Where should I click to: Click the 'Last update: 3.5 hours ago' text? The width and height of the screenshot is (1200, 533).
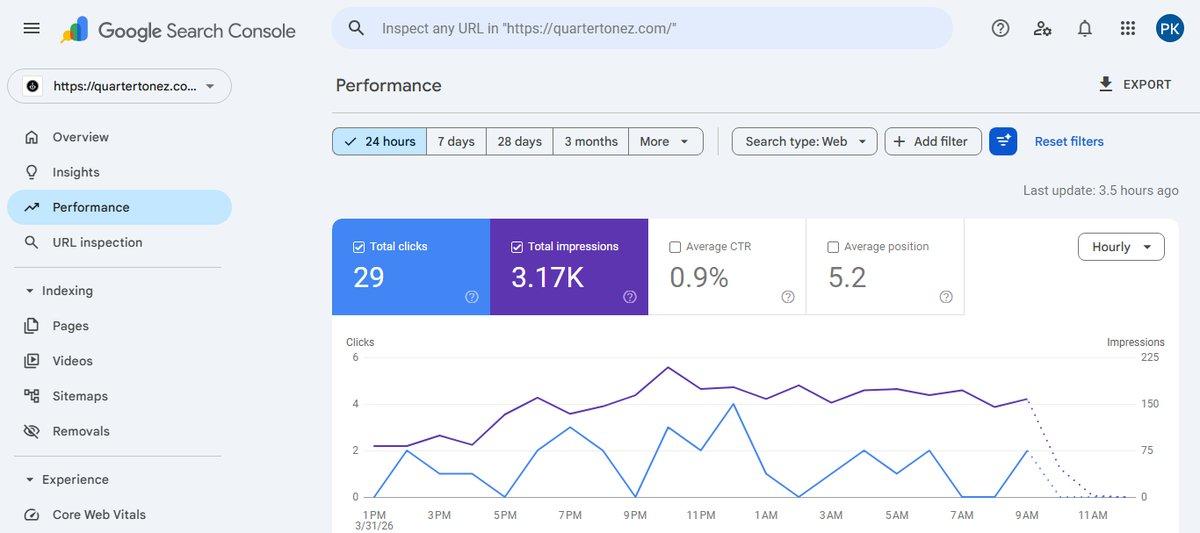[1101, 190]
